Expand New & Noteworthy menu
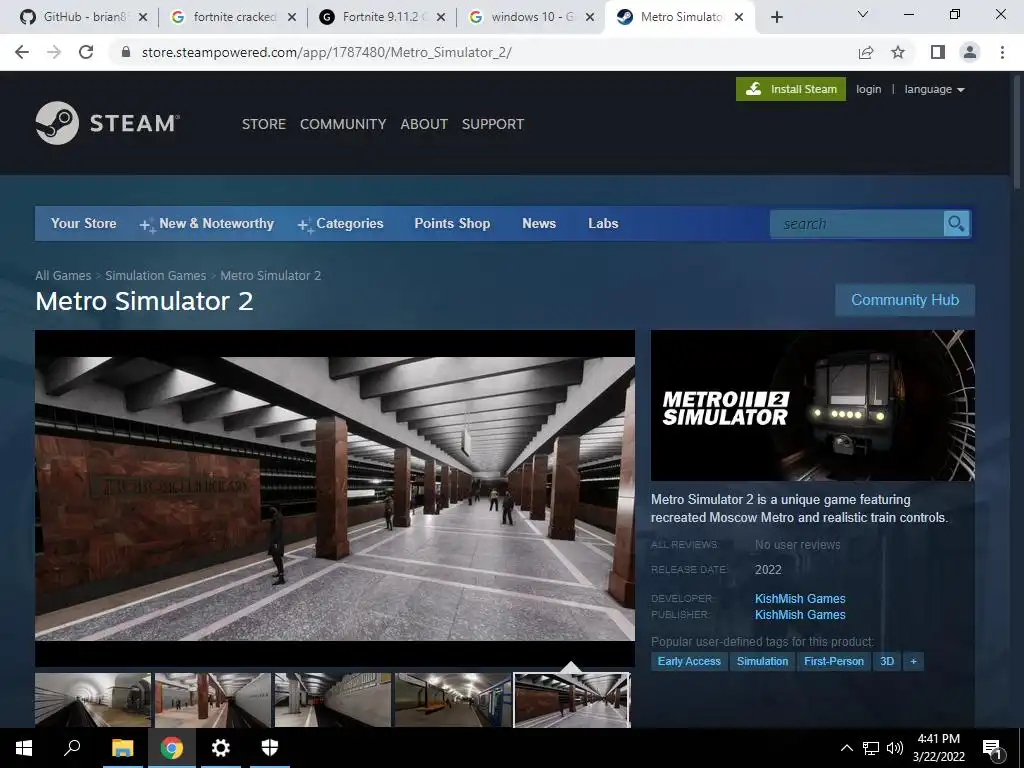This screenshot has width=1024, height=768. pyautogui.click(x=208, y=224)
